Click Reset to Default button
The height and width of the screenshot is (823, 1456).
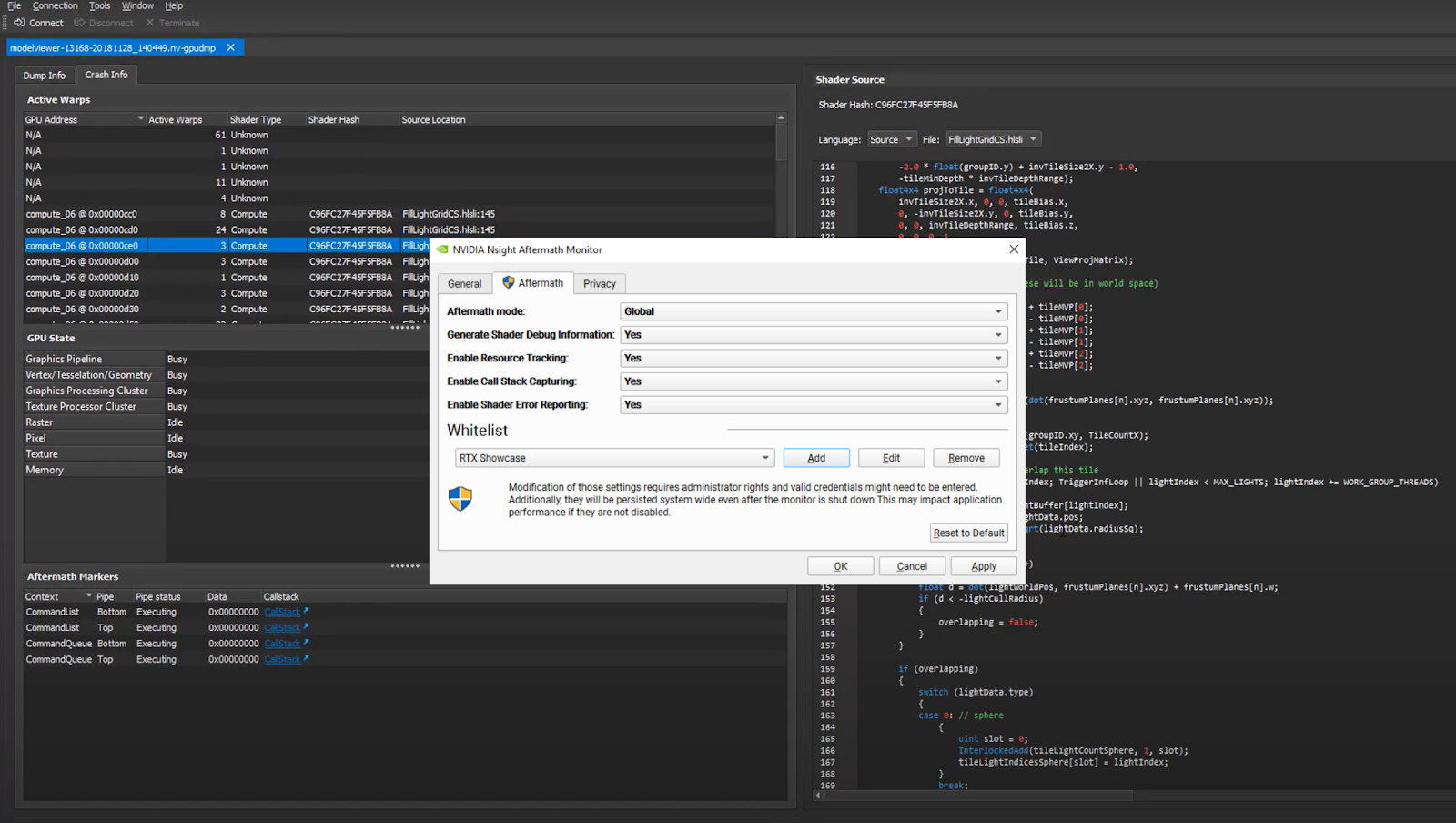pos(968,533)
